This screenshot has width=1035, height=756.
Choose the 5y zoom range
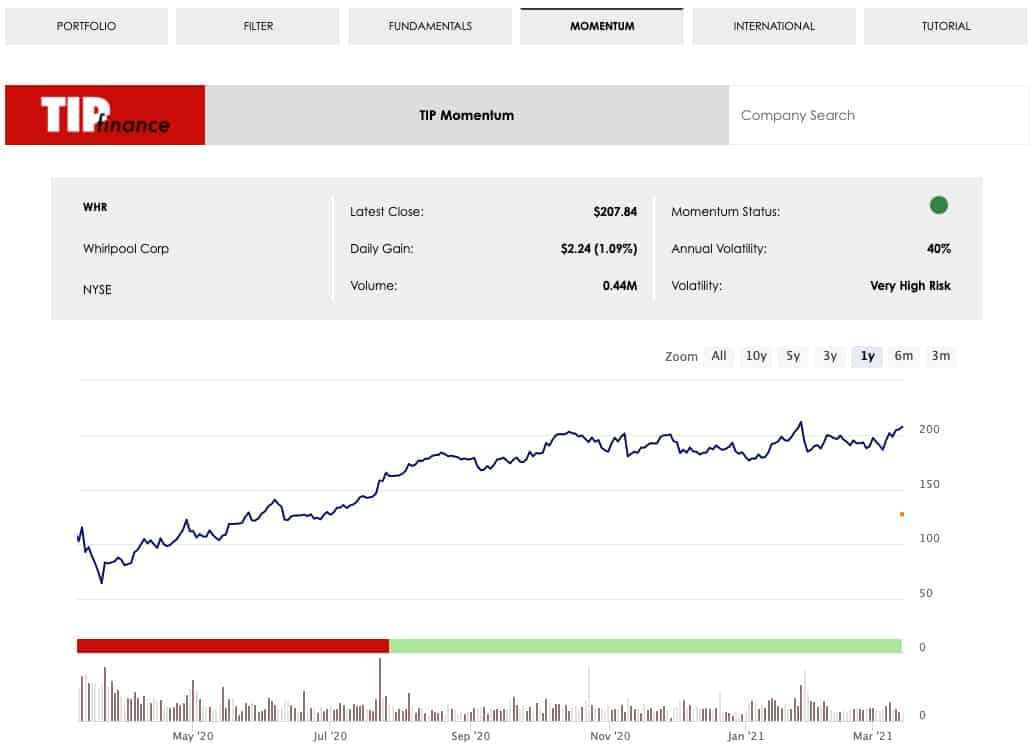tap(793, 356)
